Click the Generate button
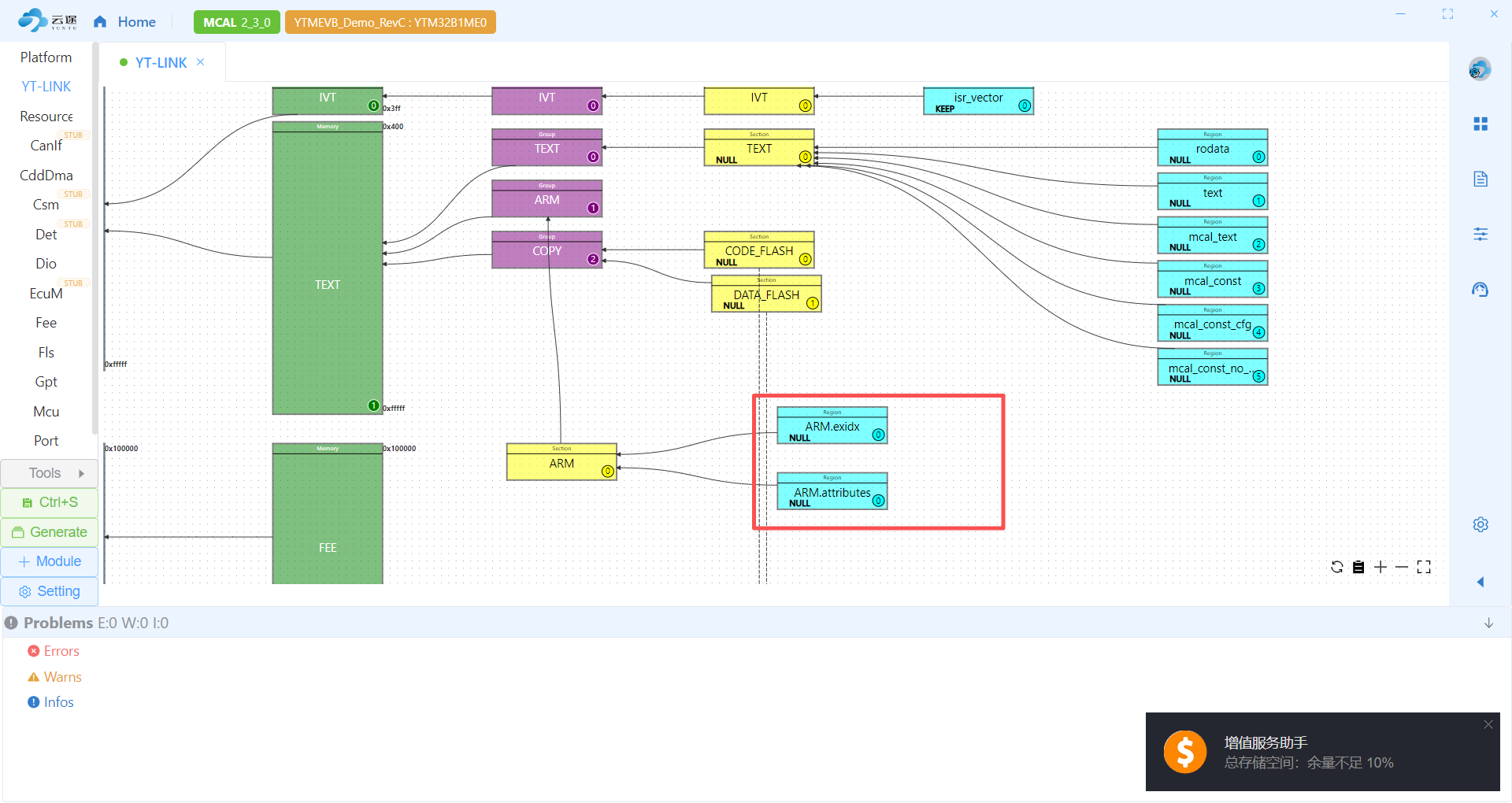This screenshot has height=803, width=1512. pyautogui.click(x=50, y=532)
